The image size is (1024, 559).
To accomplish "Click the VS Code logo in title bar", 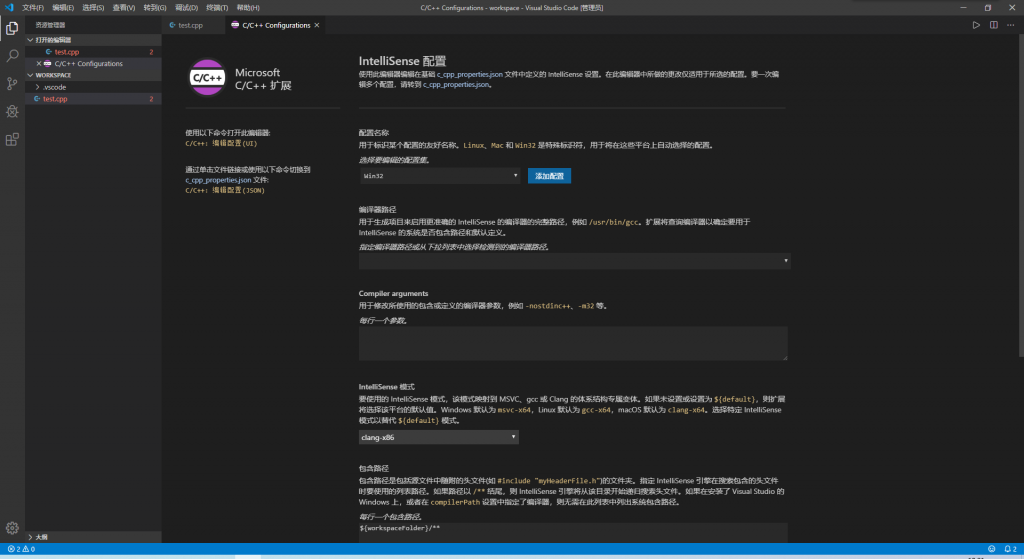I will tap(9, 7).
